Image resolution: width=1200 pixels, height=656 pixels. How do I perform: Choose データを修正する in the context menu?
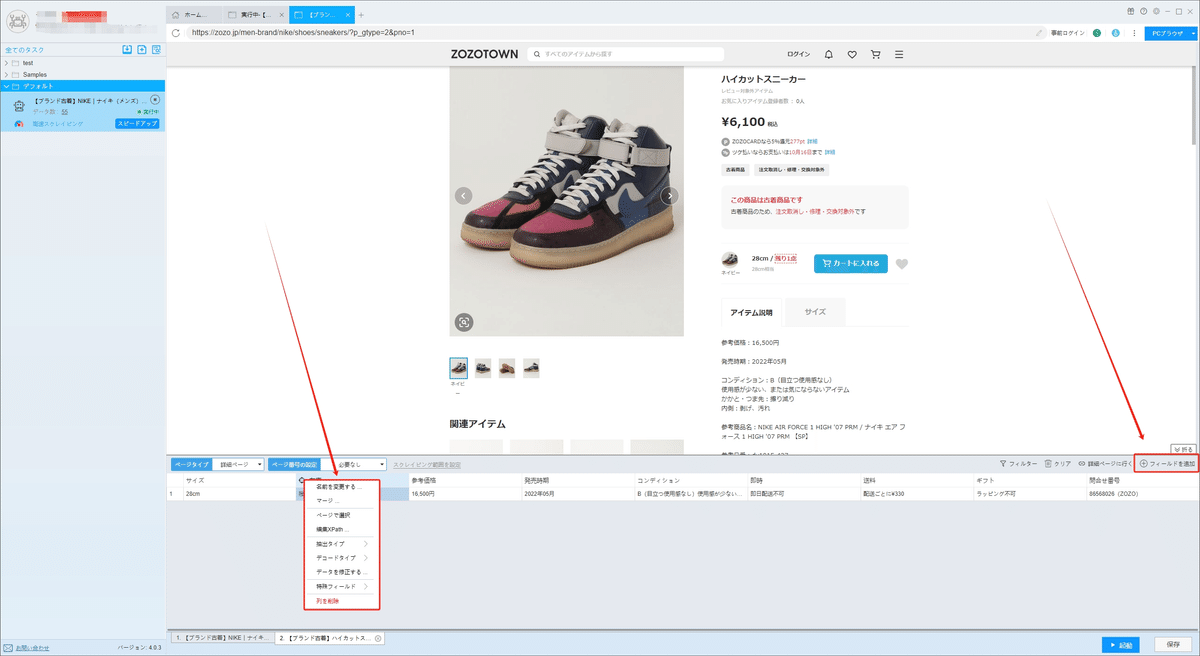pos(341,571)
